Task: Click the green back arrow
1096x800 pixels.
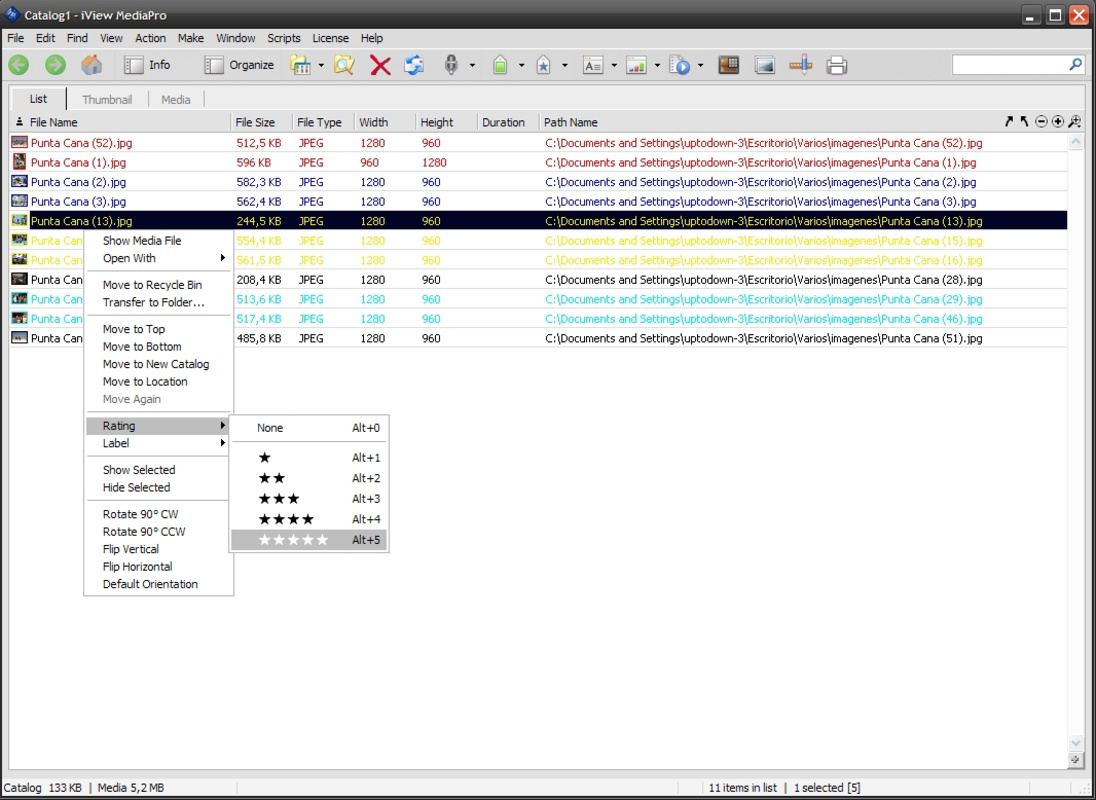Action: pos(19,65)
